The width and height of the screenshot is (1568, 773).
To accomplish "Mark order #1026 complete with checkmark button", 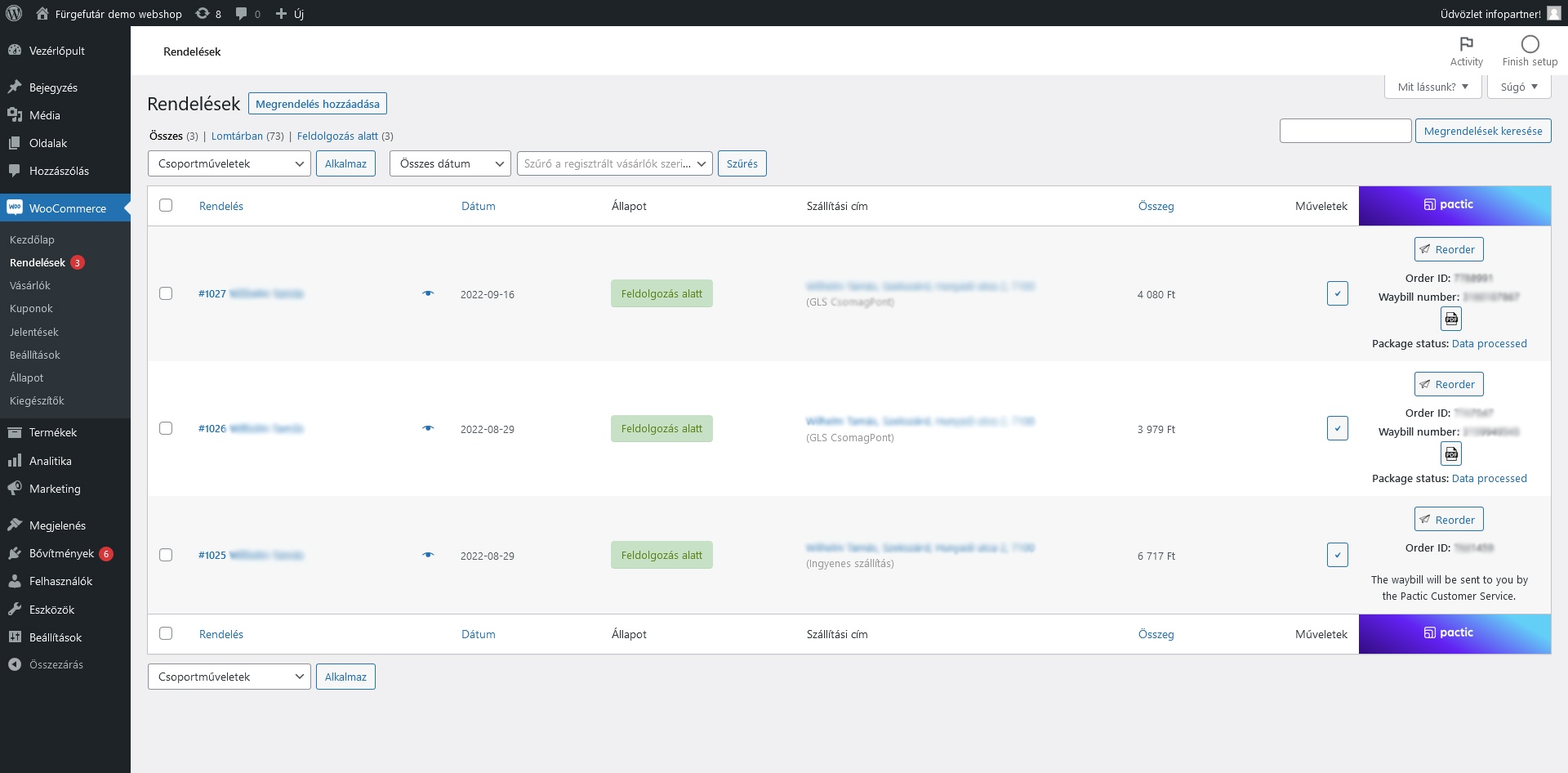I will pyautogui.click(x=1338, y=428).
